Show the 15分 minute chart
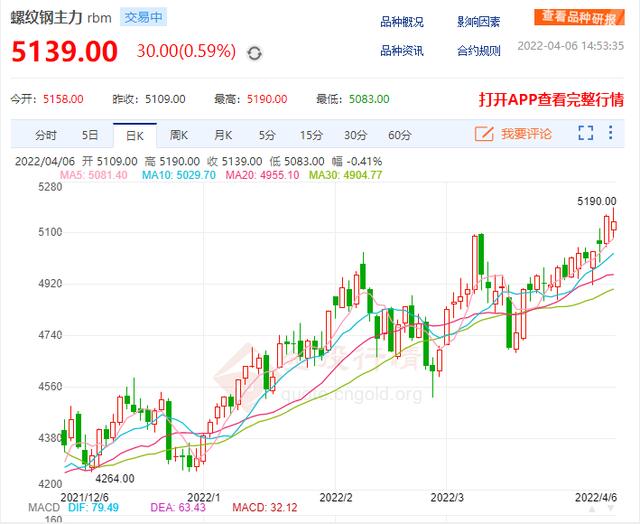 [x=311, y=134]
